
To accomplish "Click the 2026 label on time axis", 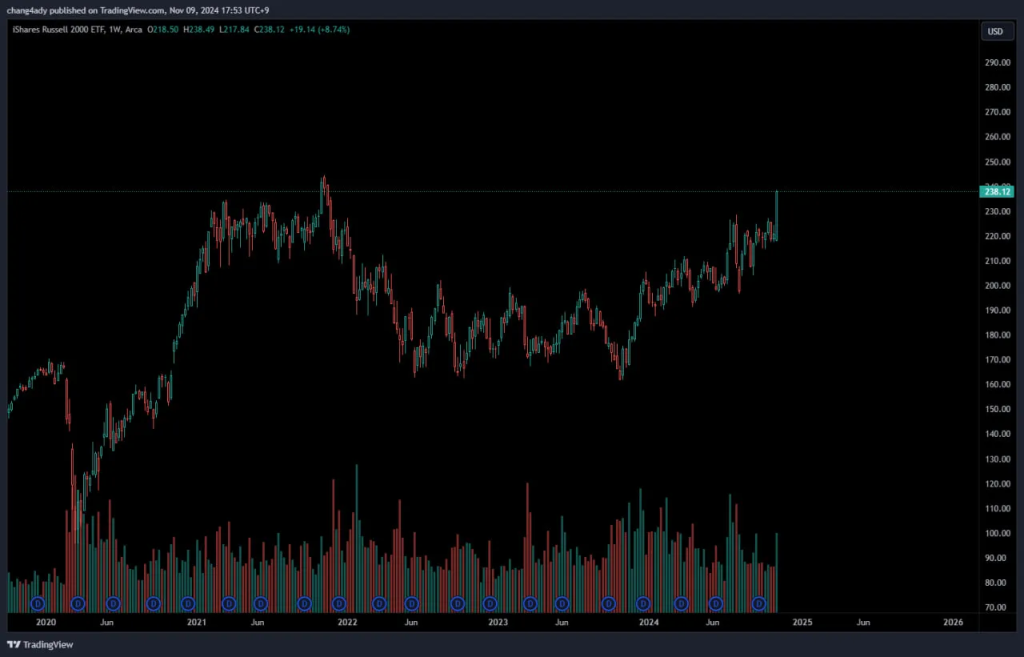I will point(953,622).
